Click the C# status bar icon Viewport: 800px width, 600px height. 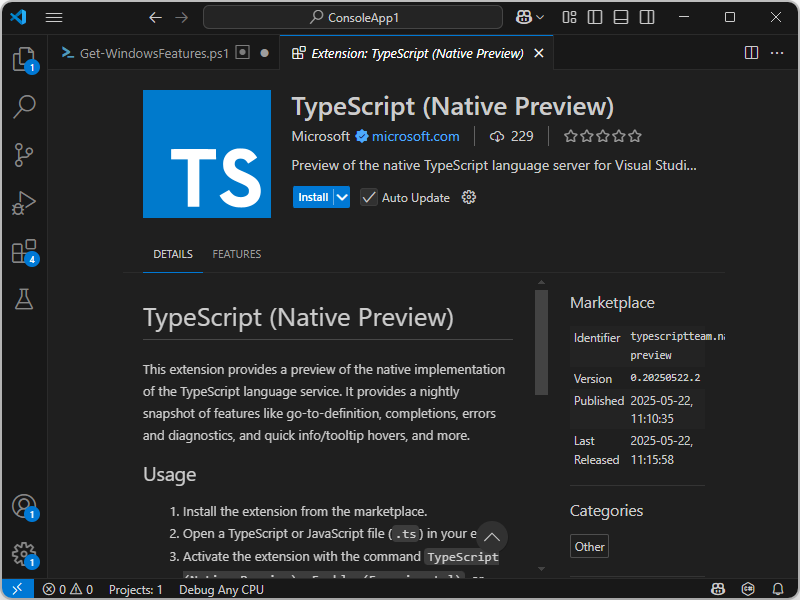tap(748, 589)
